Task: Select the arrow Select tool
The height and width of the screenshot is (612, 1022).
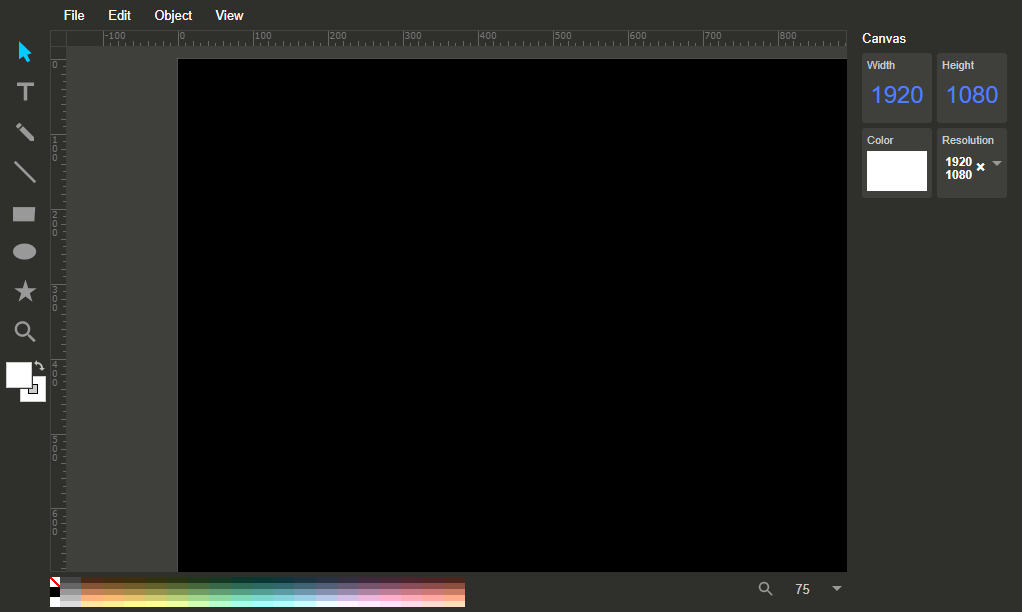Action: pos(25,51)
